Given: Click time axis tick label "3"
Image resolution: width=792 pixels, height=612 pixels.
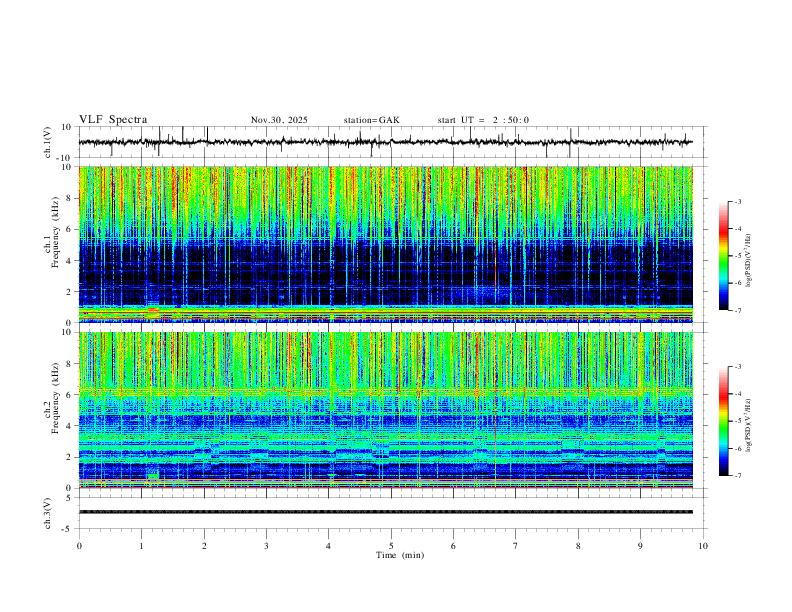Looking at the screenshot, I should (x=266, y=546).
